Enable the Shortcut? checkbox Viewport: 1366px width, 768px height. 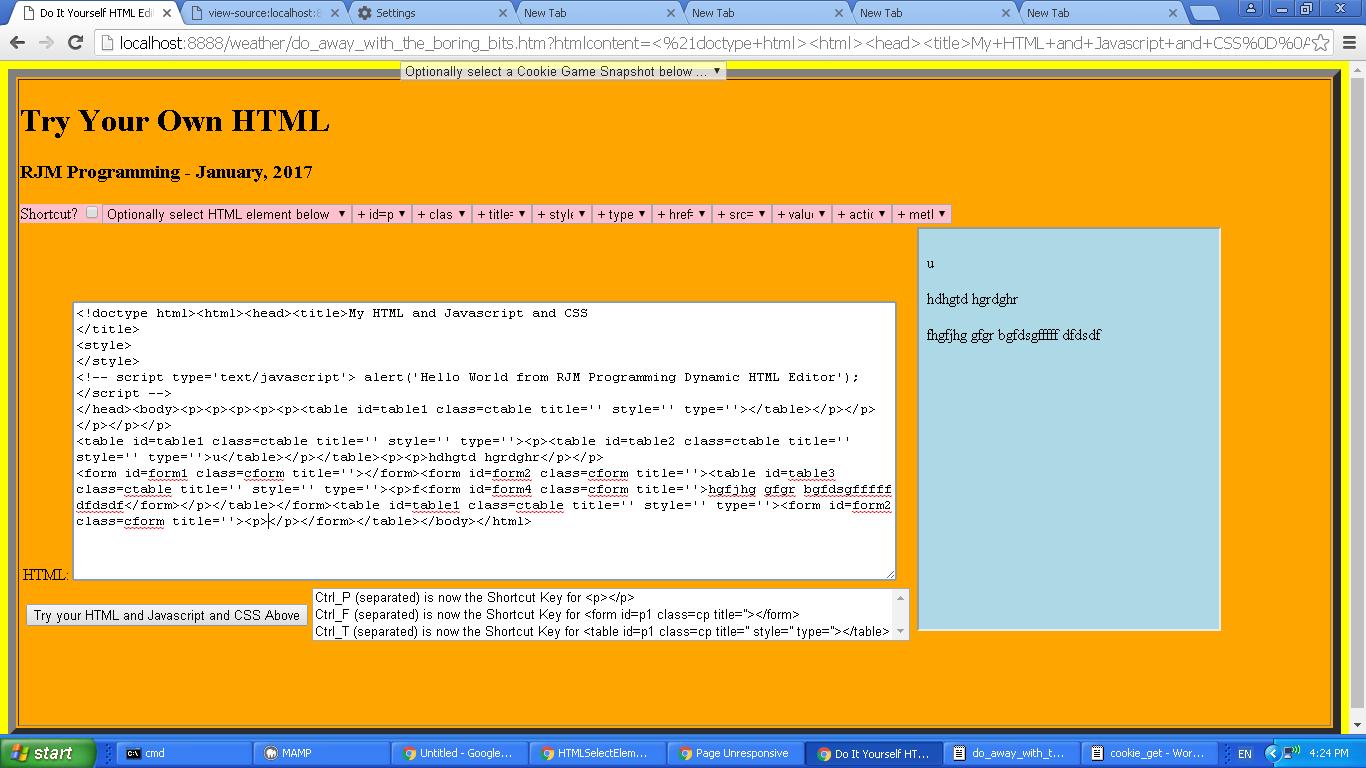(x=92, y=212)
